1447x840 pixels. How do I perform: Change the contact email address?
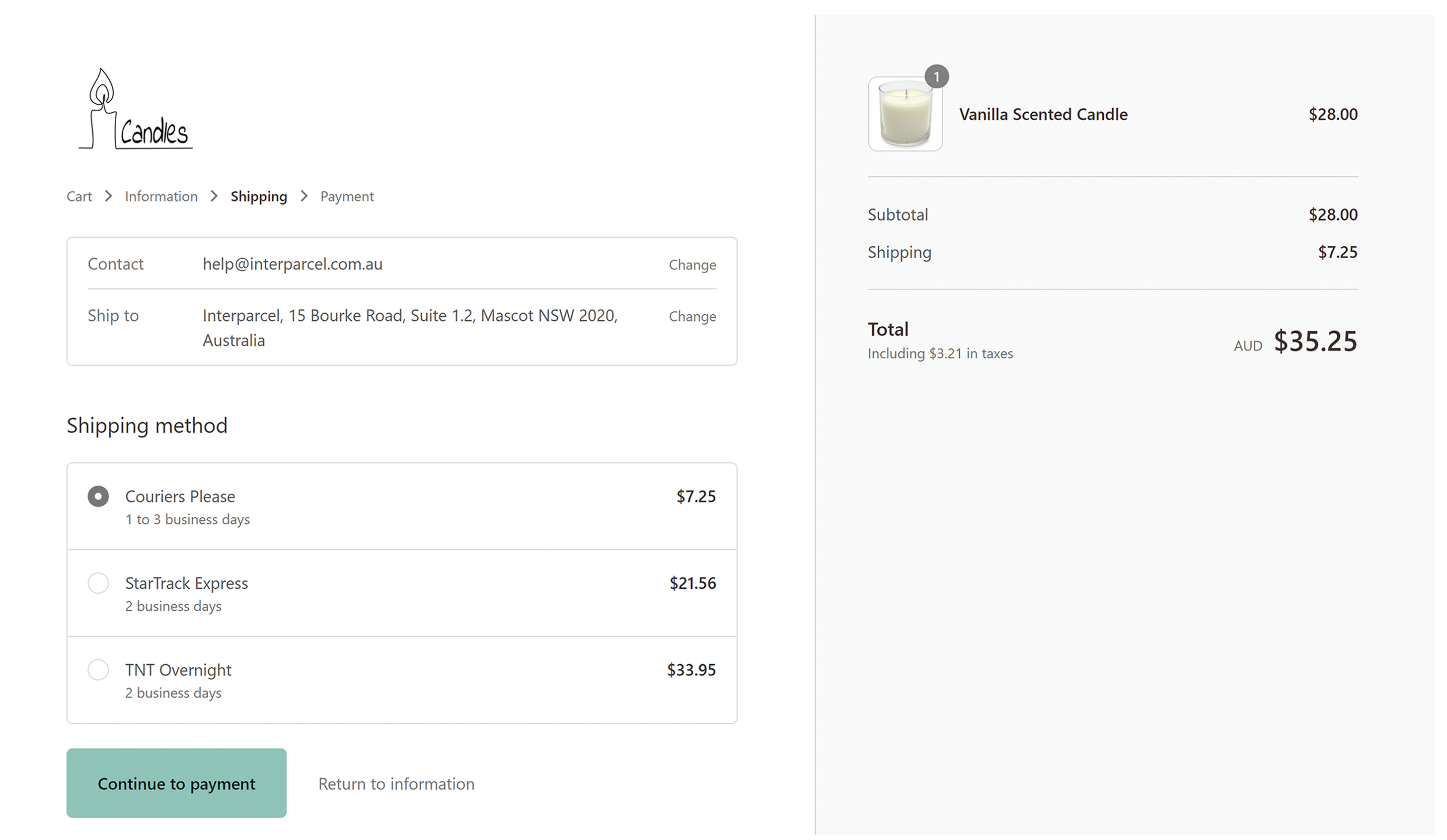[x=692, y=265]
